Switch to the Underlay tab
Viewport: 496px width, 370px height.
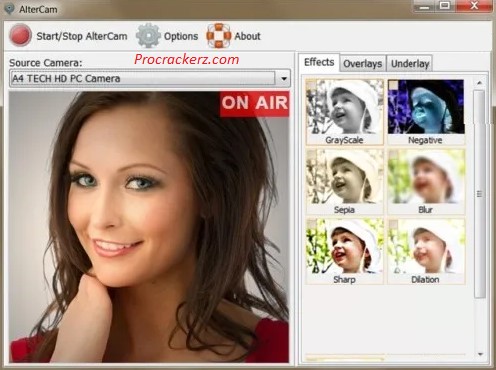(410, 63)
